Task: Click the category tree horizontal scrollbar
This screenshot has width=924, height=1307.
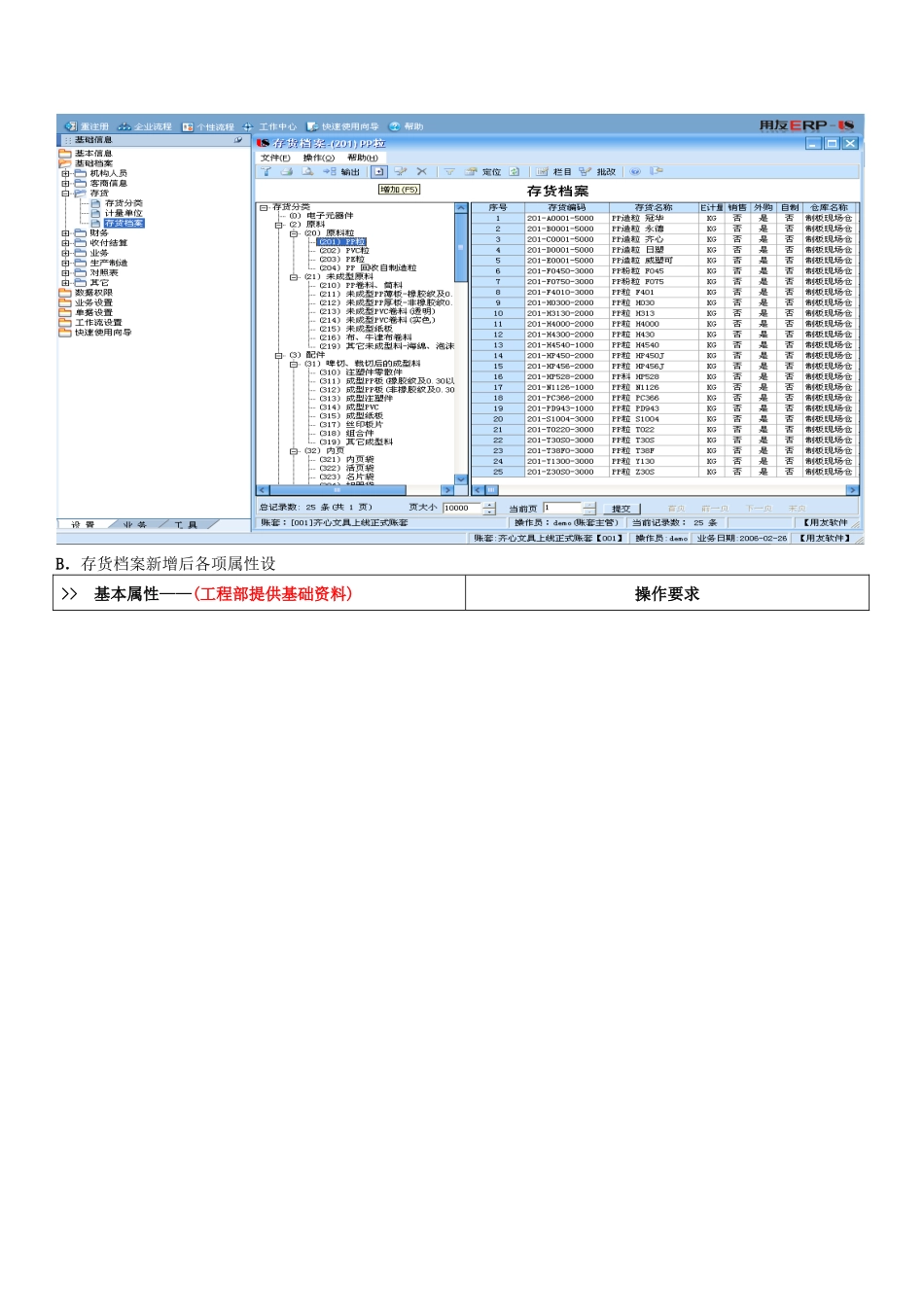Action: click(x=355, y=490)
